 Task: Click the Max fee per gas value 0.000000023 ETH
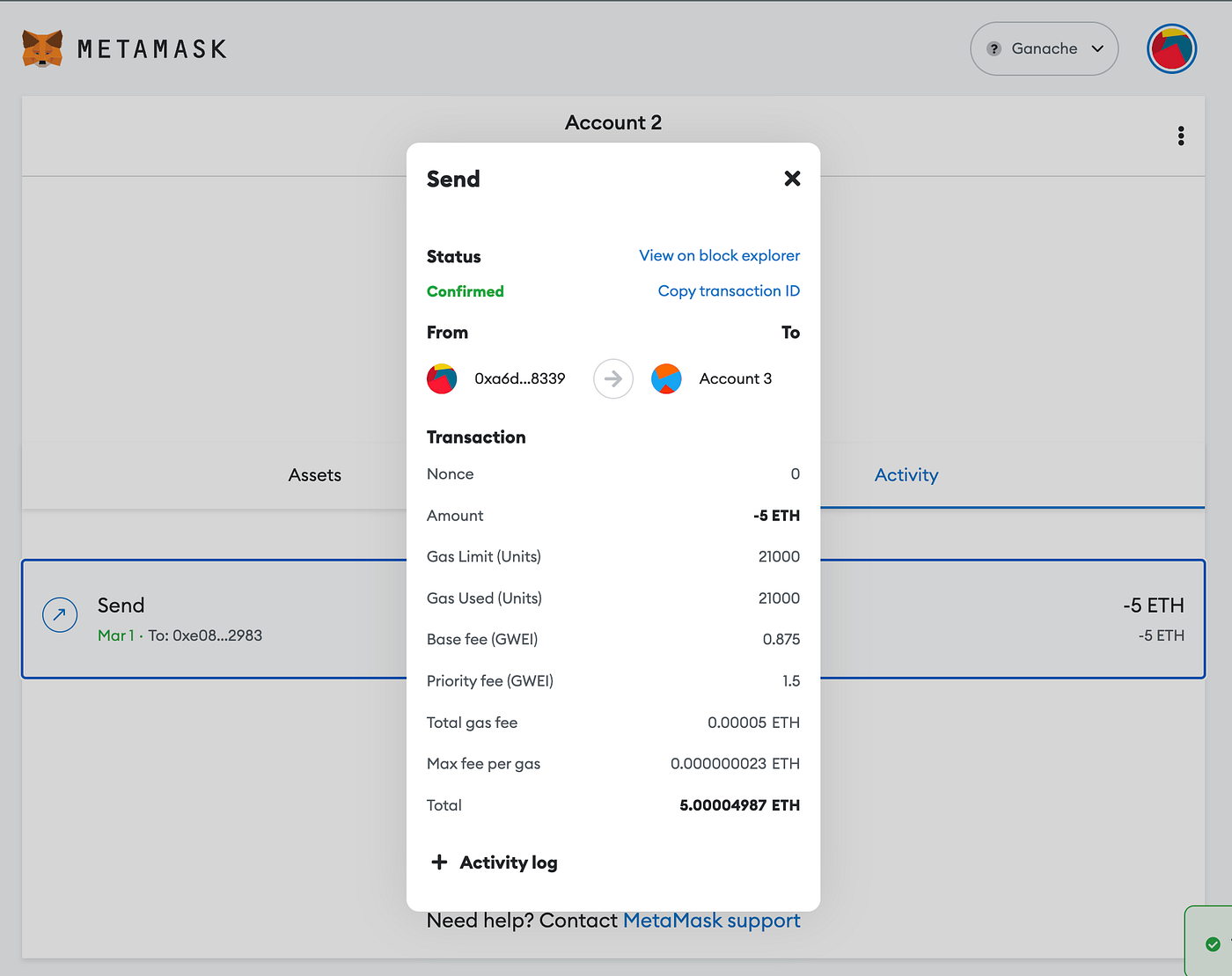pos(735,764)
